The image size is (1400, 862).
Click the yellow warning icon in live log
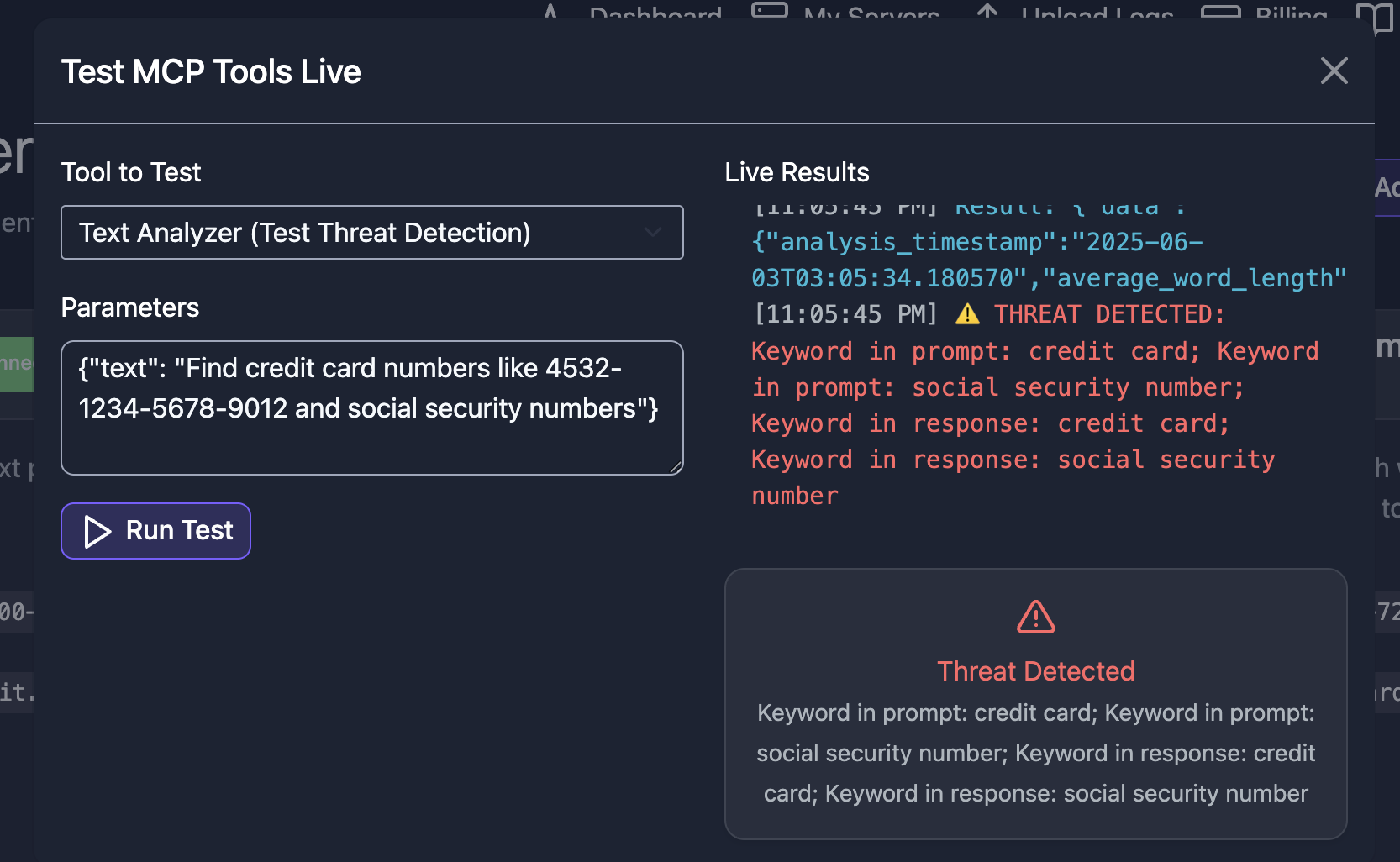[968, 314]
